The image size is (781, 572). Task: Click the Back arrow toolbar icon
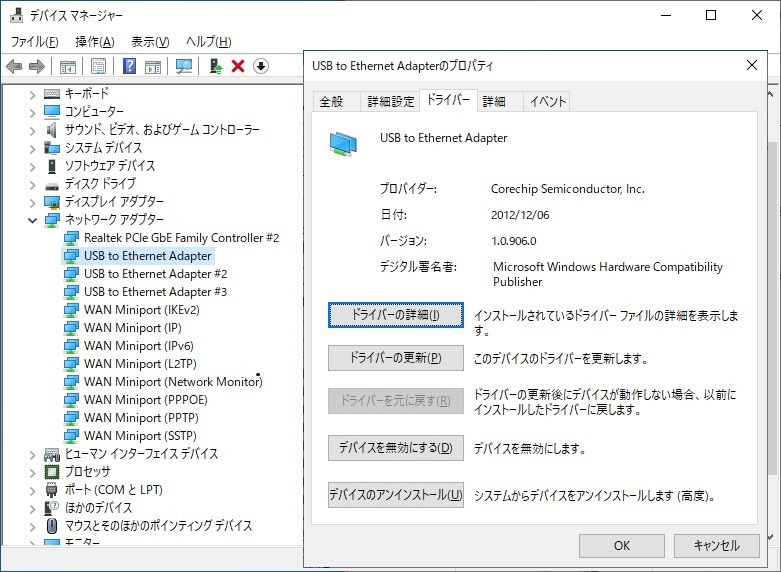(x=14, y=66)
